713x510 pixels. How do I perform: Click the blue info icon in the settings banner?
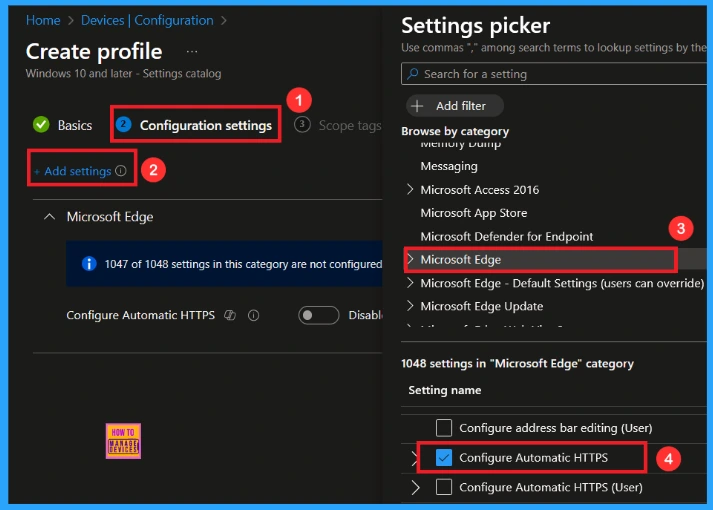(x=89, y=264)
